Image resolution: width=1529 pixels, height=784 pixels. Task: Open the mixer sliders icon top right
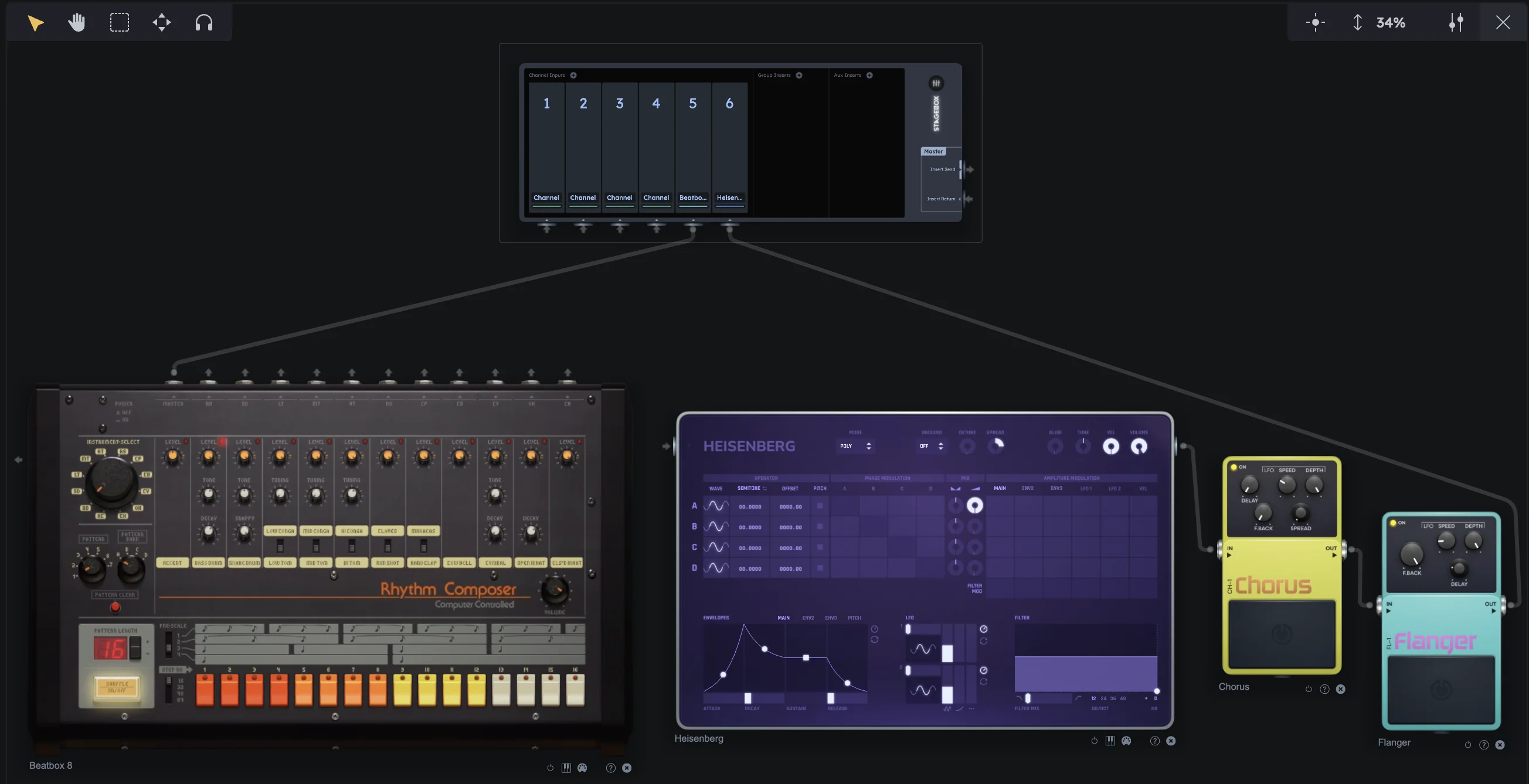click(x=1455, y=22)
